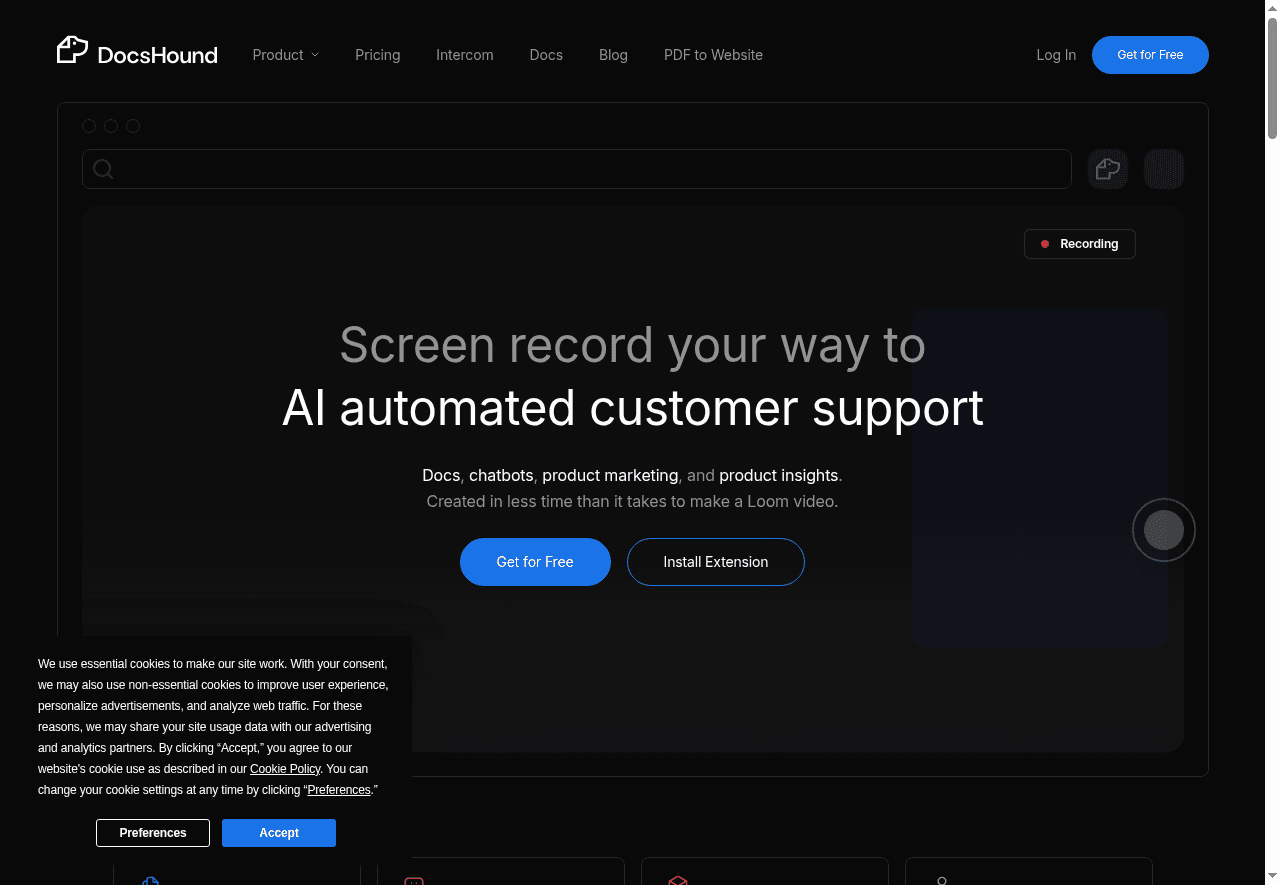Click the DocsHound extension icon beside search bar
This screenshot has height=885, width=1280.
(x=1107, y=169)
